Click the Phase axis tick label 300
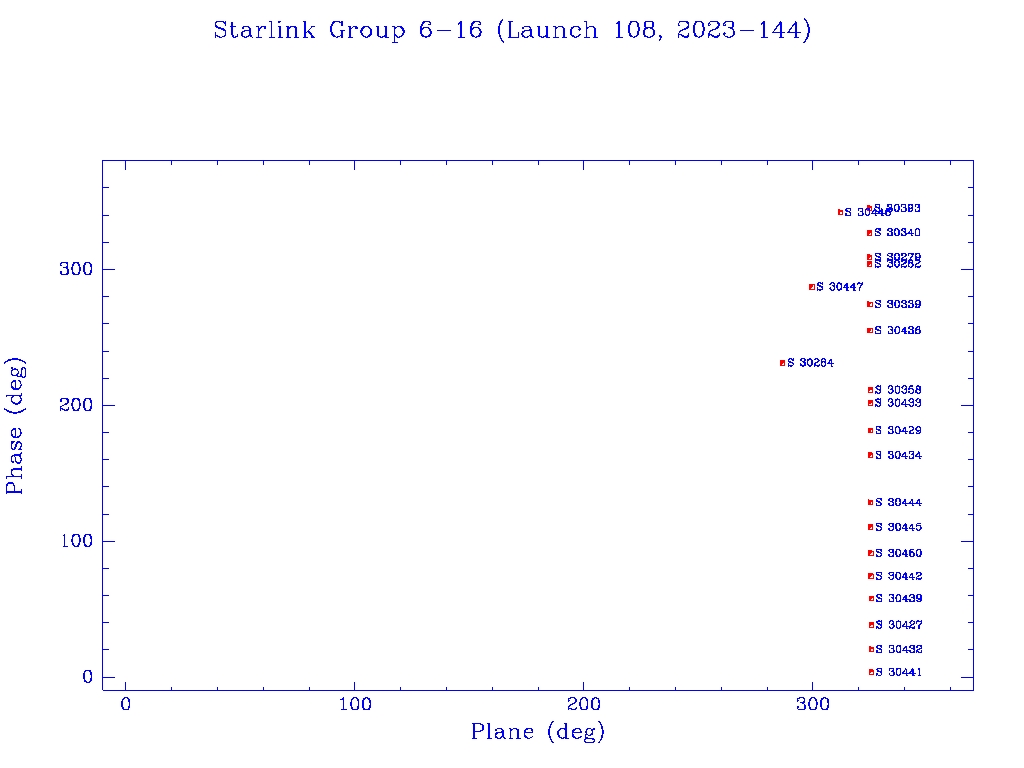The image size is (1024, 768). point(76,269)
